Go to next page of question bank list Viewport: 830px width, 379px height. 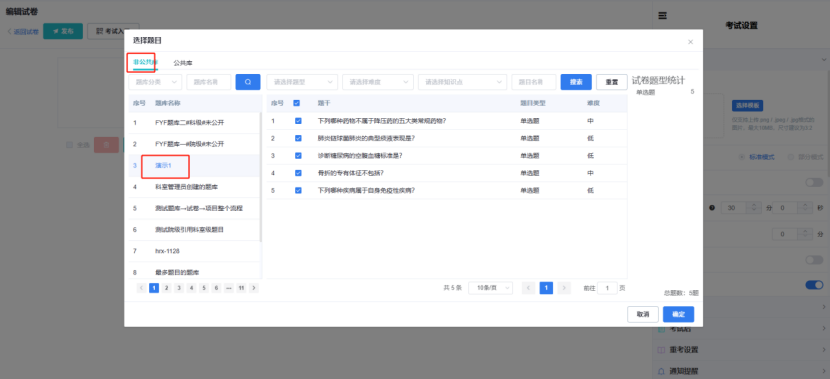254,288
